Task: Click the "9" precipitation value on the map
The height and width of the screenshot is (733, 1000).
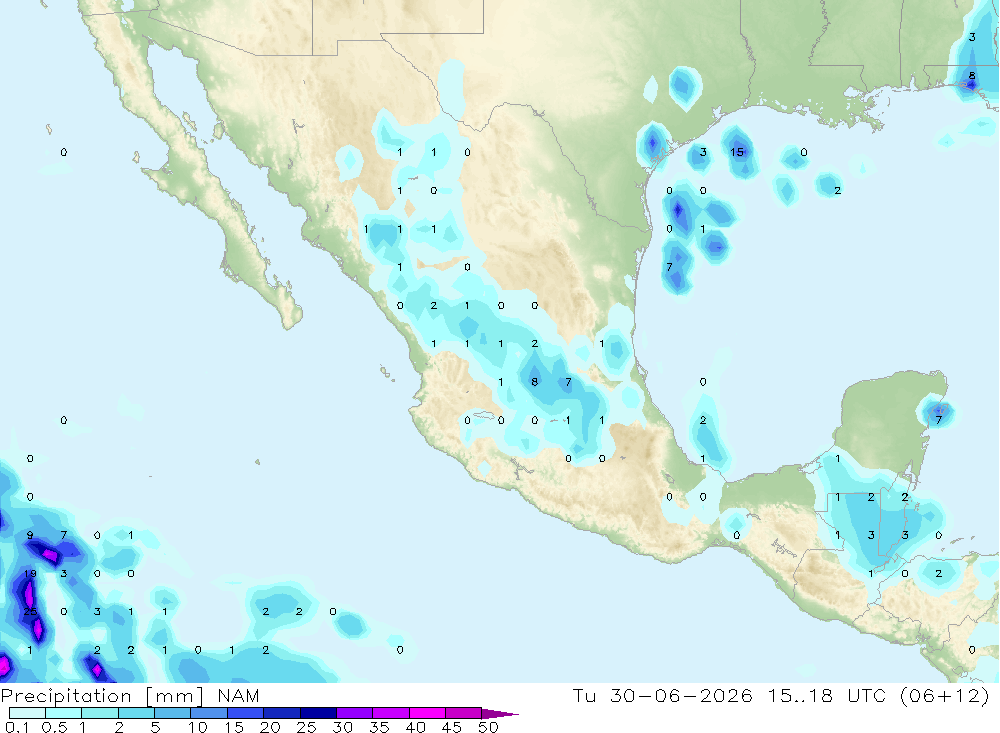Action: click(x=30, y=535)
